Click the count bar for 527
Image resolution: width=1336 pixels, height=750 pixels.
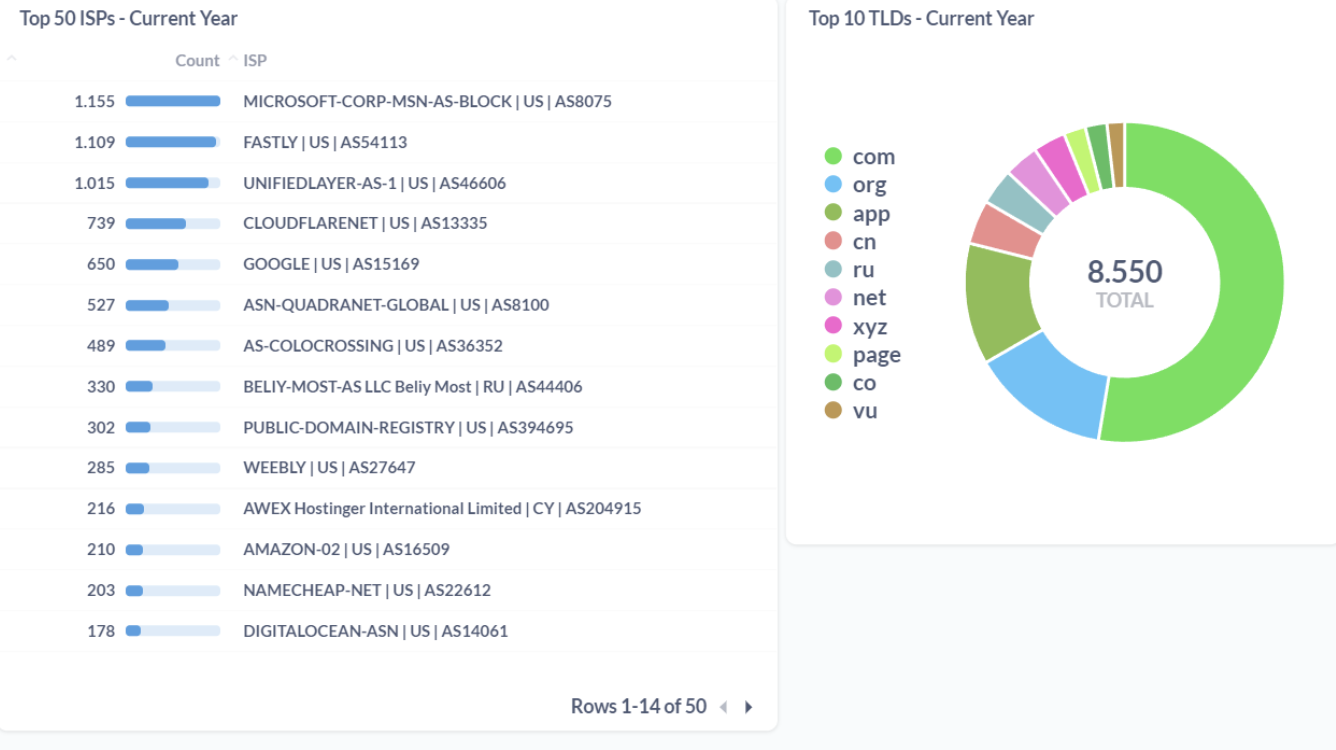click(173, 305)
